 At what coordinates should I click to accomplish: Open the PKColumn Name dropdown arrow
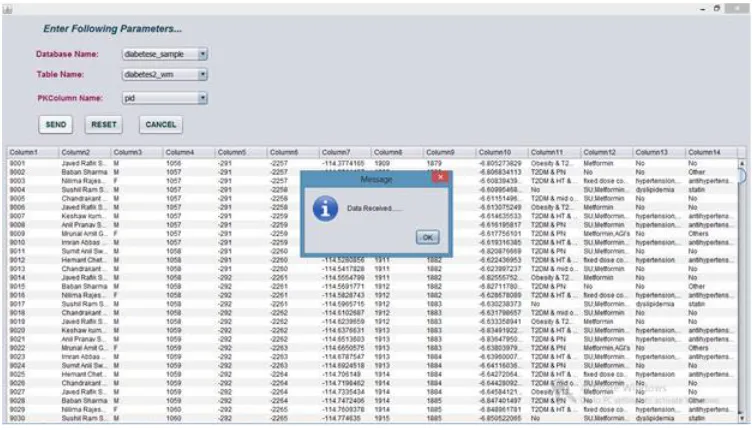point(202,98)
